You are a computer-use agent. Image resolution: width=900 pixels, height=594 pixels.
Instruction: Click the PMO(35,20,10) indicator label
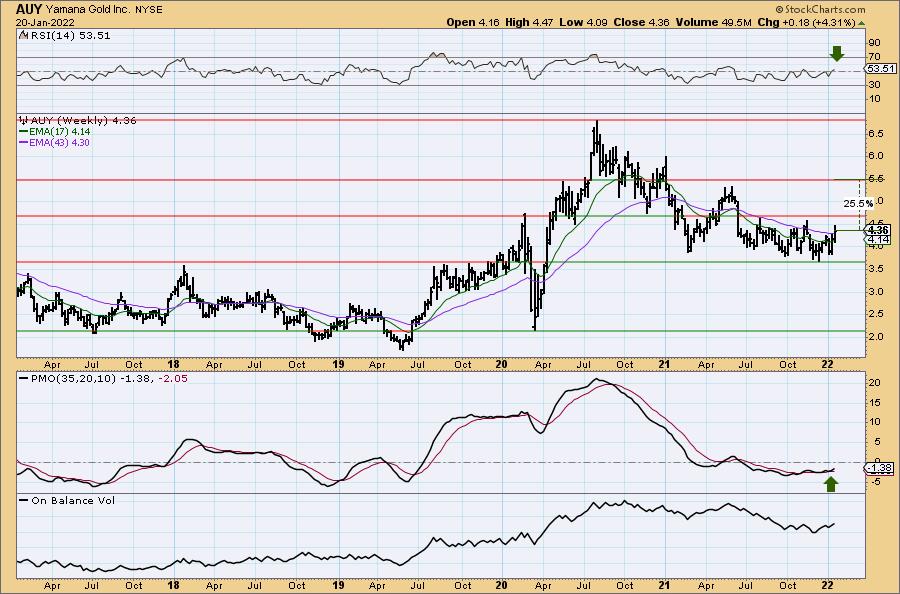point(73,379)
